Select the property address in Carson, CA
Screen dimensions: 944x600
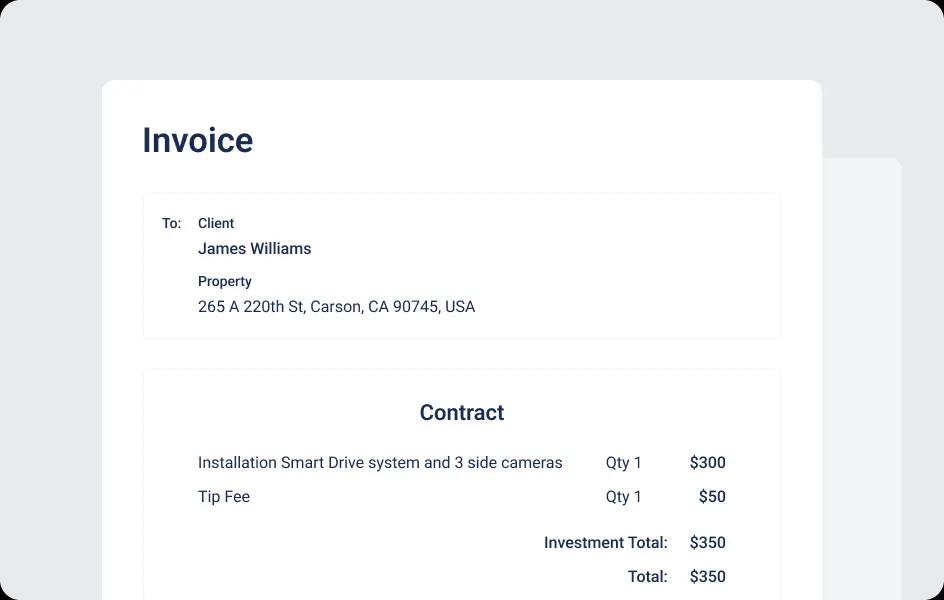(337, 307)
